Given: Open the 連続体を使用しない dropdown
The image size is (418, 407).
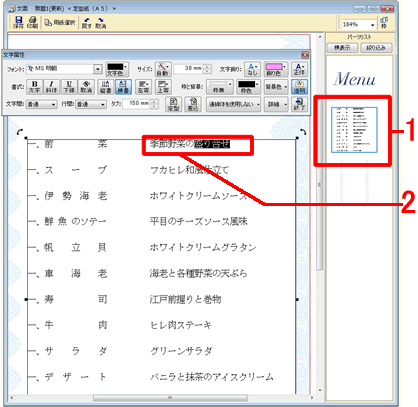Looking at the screenshot, I should [233, 104].
